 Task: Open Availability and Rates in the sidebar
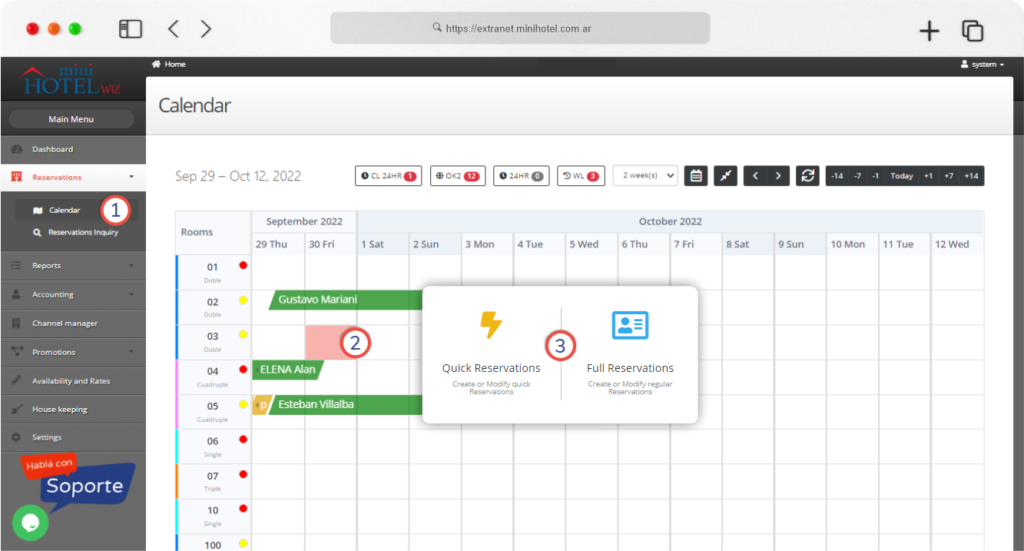click(73, 381)
